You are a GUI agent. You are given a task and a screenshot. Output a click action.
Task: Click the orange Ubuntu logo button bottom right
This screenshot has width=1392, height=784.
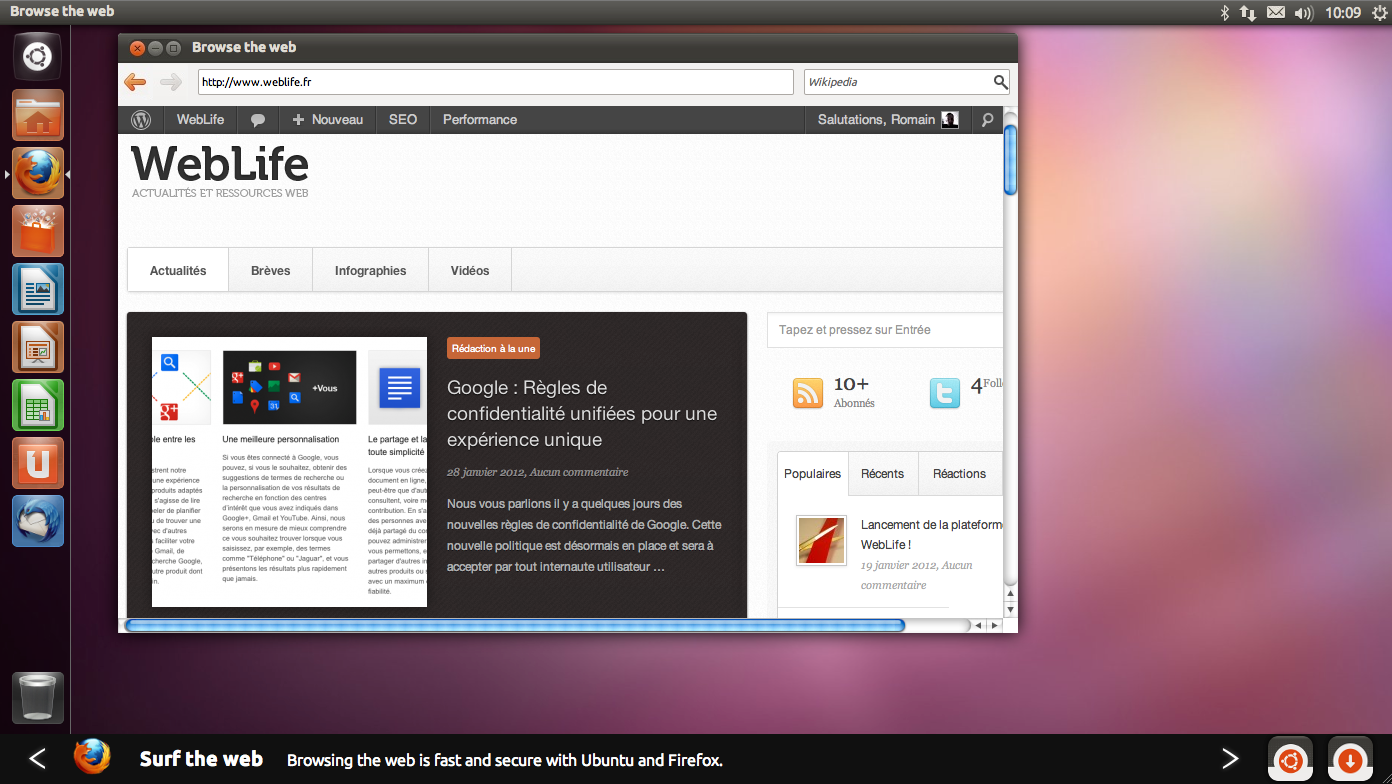tap(1290, 759)
